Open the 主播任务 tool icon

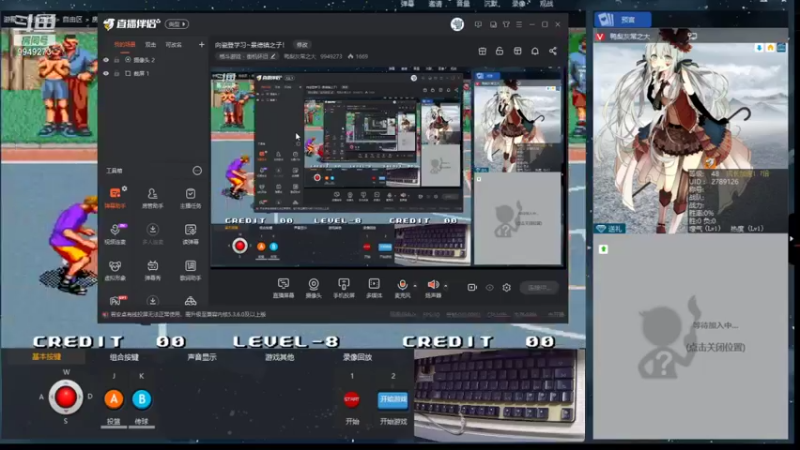(190, 197)
